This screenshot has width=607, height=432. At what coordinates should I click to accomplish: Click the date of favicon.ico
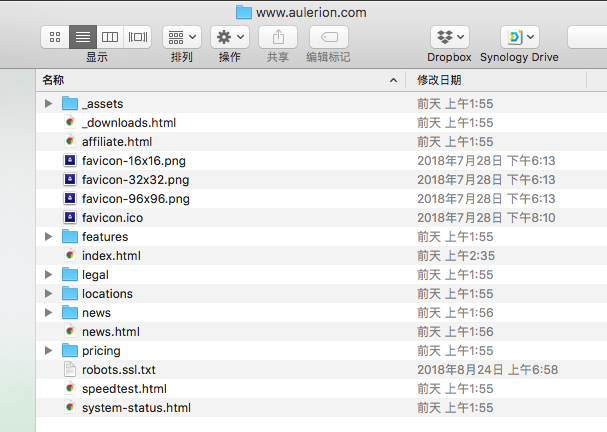point(486,218)
